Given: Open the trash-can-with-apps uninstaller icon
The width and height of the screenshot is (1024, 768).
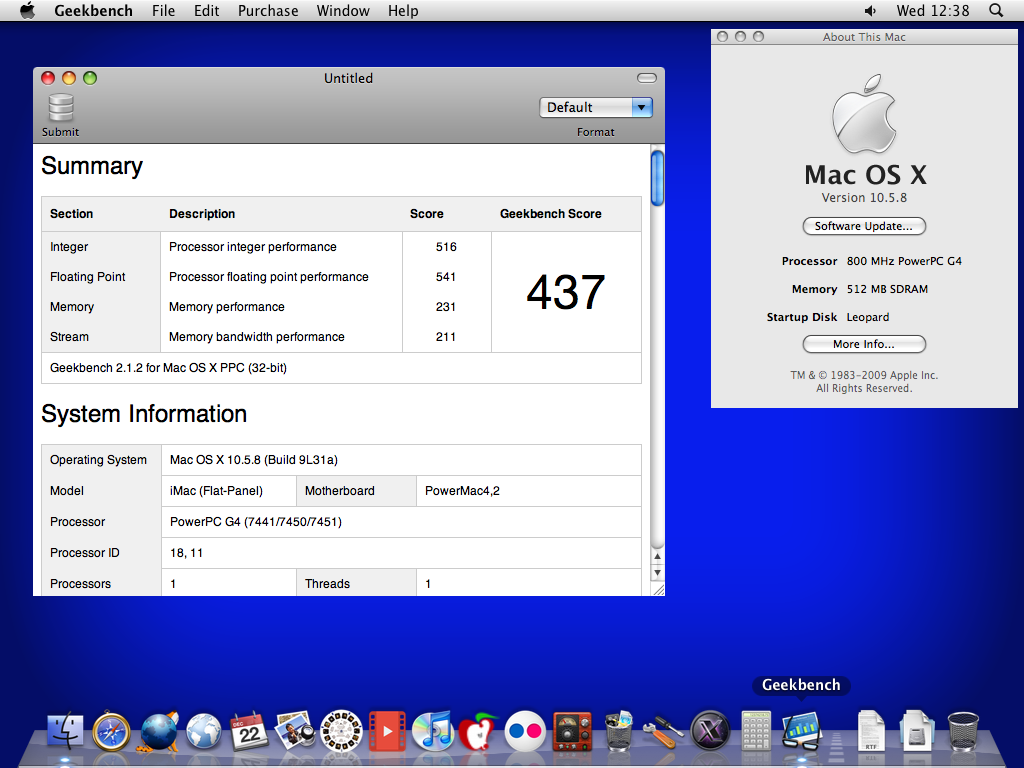Looking at the screenshot, I should point(618,730).
